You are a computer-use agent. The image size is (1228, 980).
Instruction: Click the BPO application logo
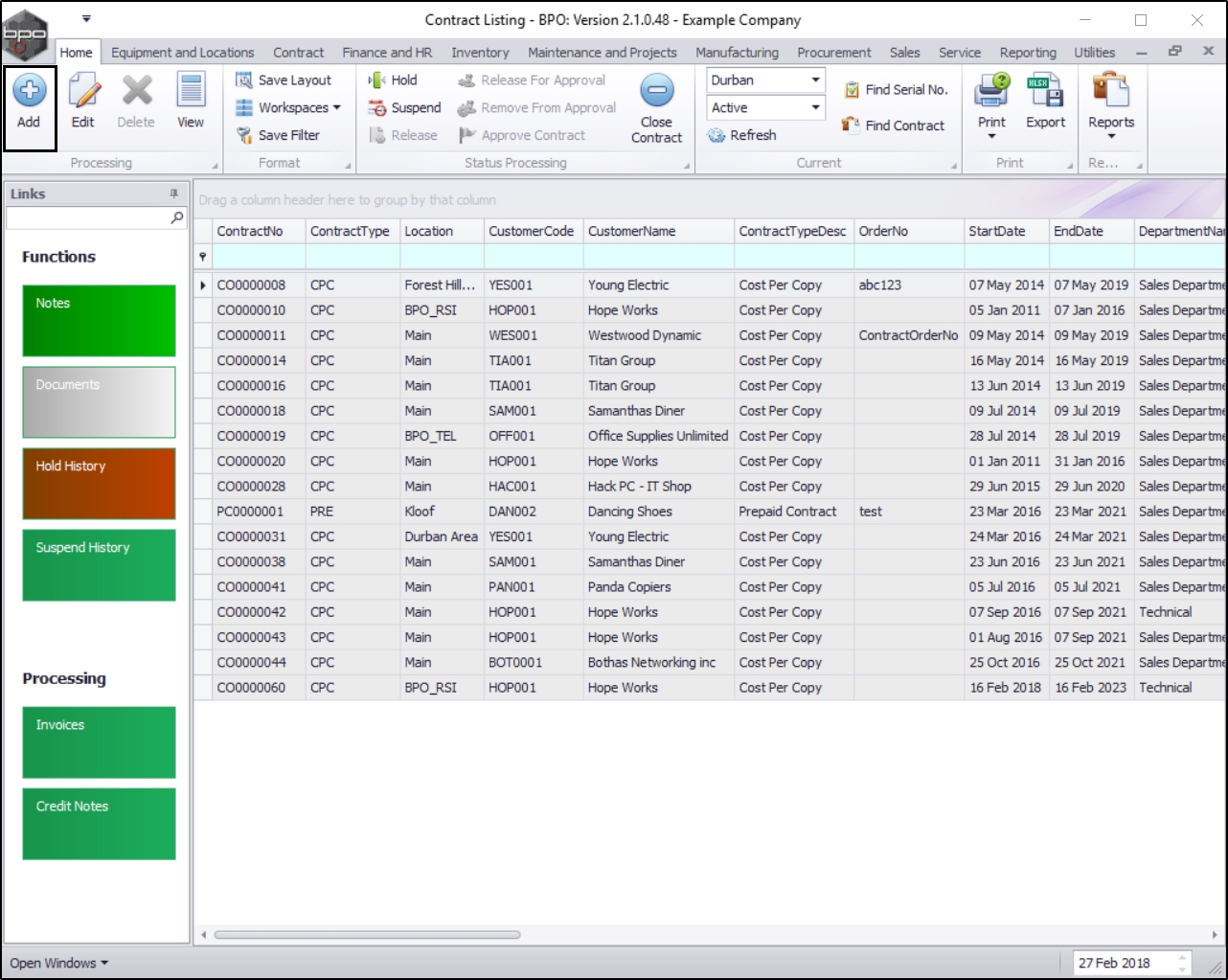[x=26, y=36]
